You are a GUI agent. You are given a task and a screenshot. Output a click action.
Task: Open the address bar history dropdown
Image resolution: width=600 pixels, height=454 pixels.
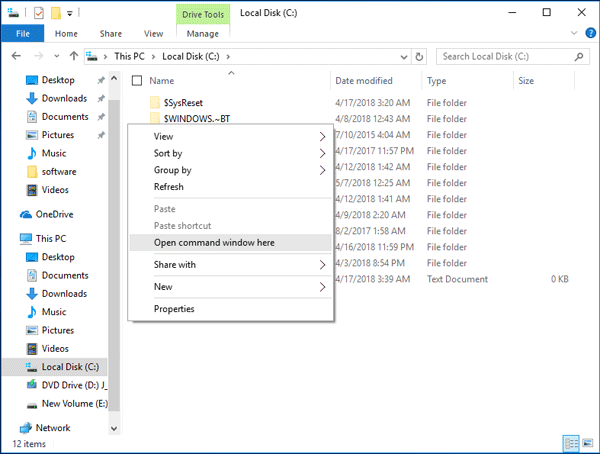pyautogui.click(x=404, y=57)
